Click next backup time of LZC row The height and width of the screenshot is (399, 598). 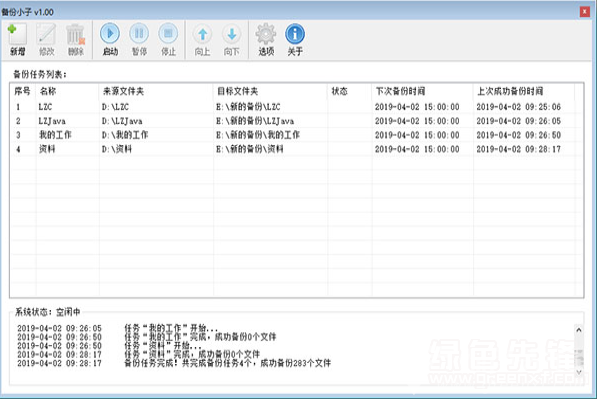[417, 107]
